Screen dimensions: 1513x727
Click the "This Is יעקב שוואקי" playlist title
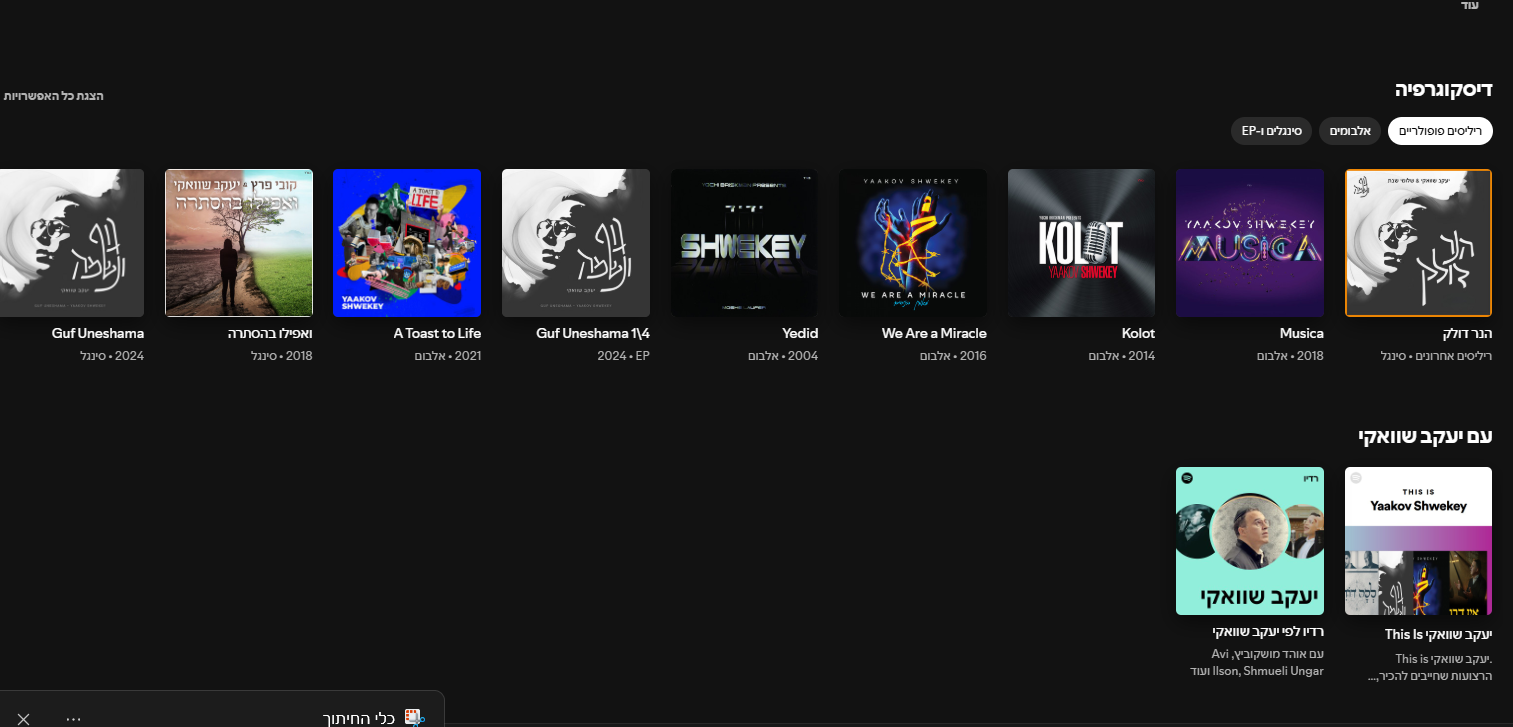(x=1439, y=635)
